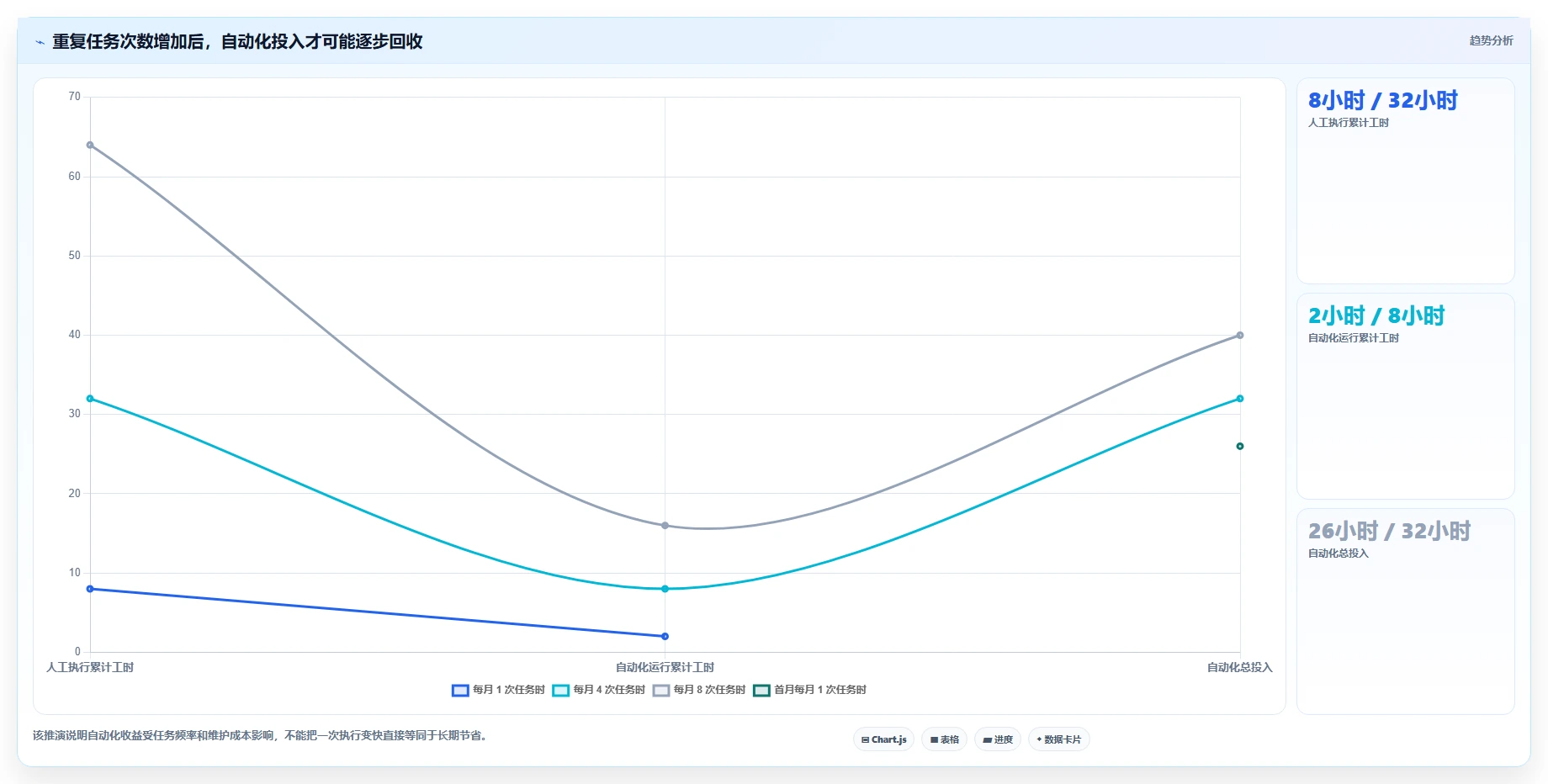The width and height of the screenshot is (1548, 784).
Task: Click the 26小时 / 32小时 card value
Action: coord(1389,532)
